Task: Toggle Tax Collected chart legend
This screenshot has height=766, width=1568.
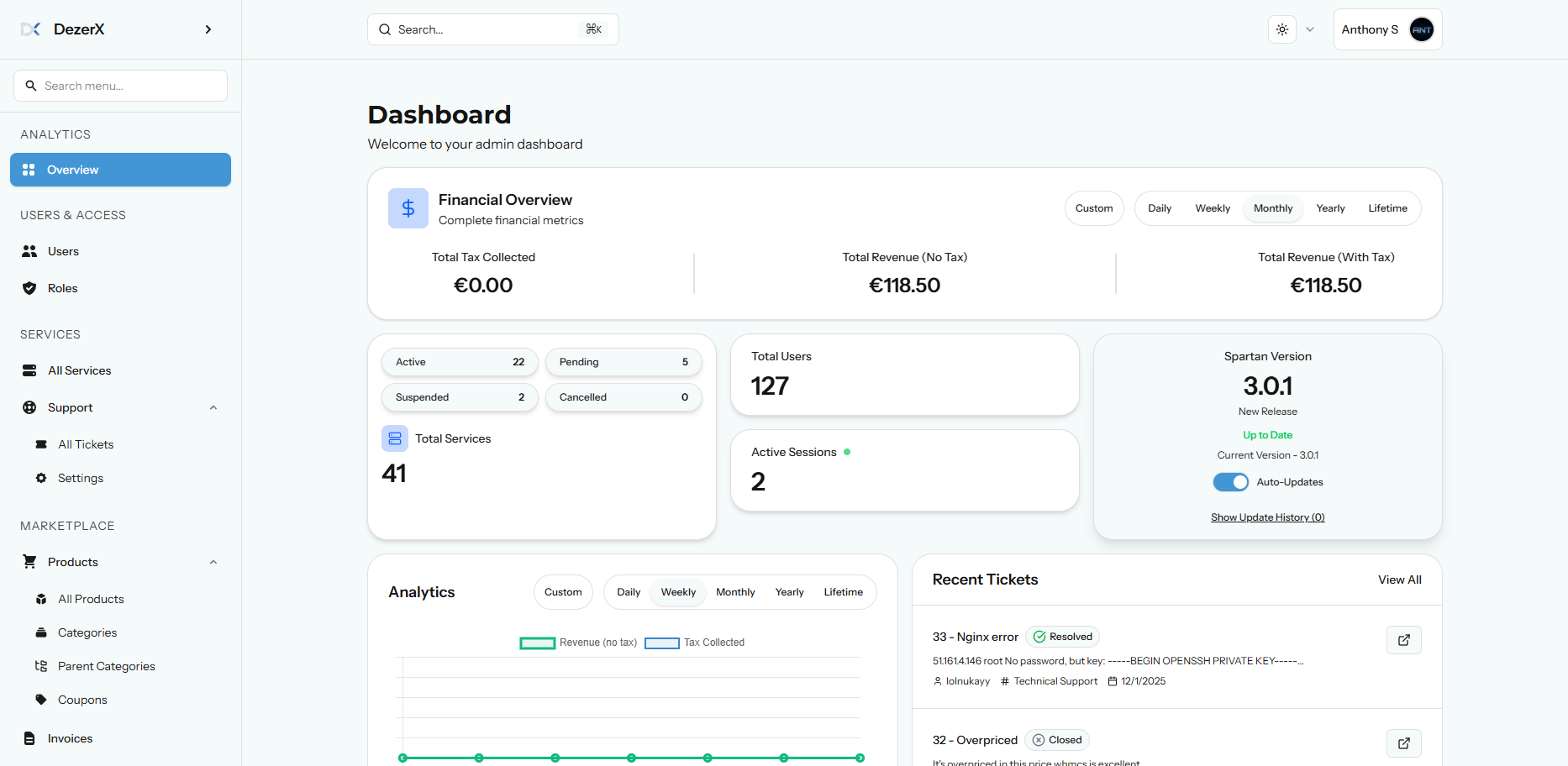Action: [694, 643]
